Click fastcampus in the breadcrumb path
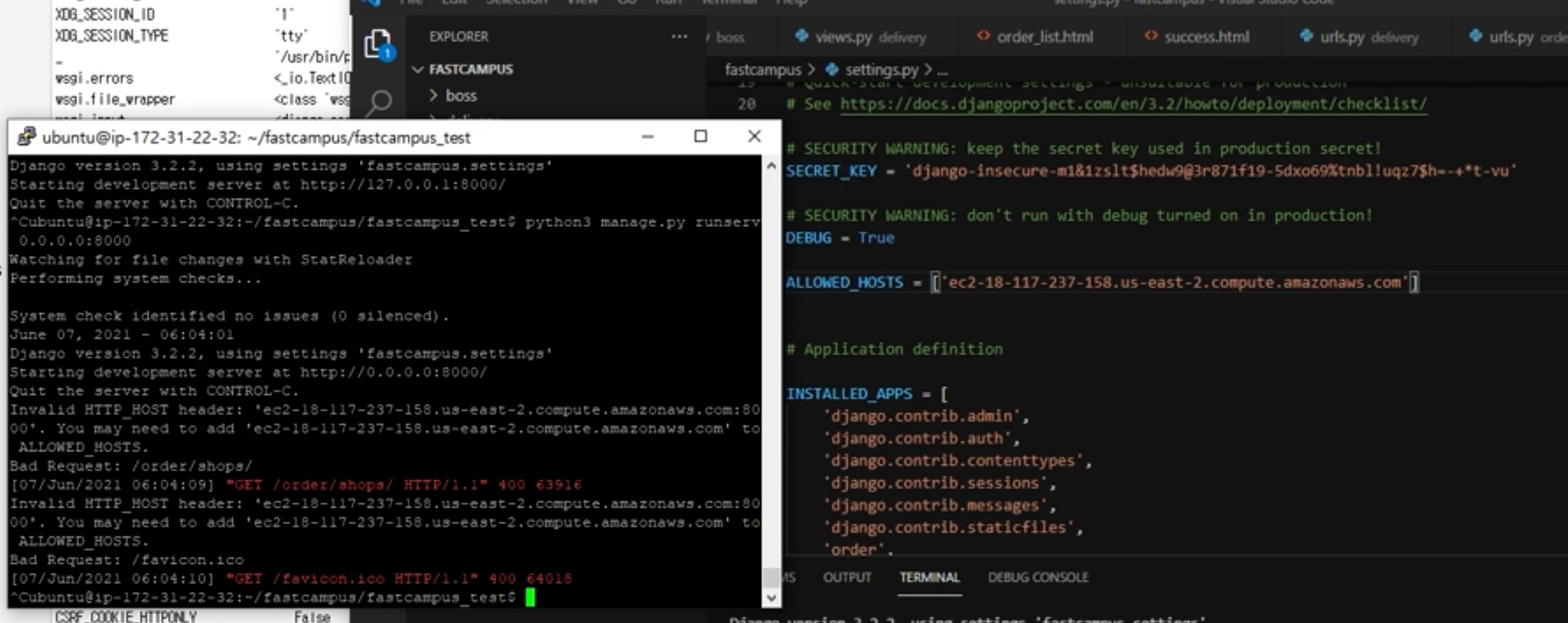Screen dimensions: 1568x623 [x=763, y=70]
